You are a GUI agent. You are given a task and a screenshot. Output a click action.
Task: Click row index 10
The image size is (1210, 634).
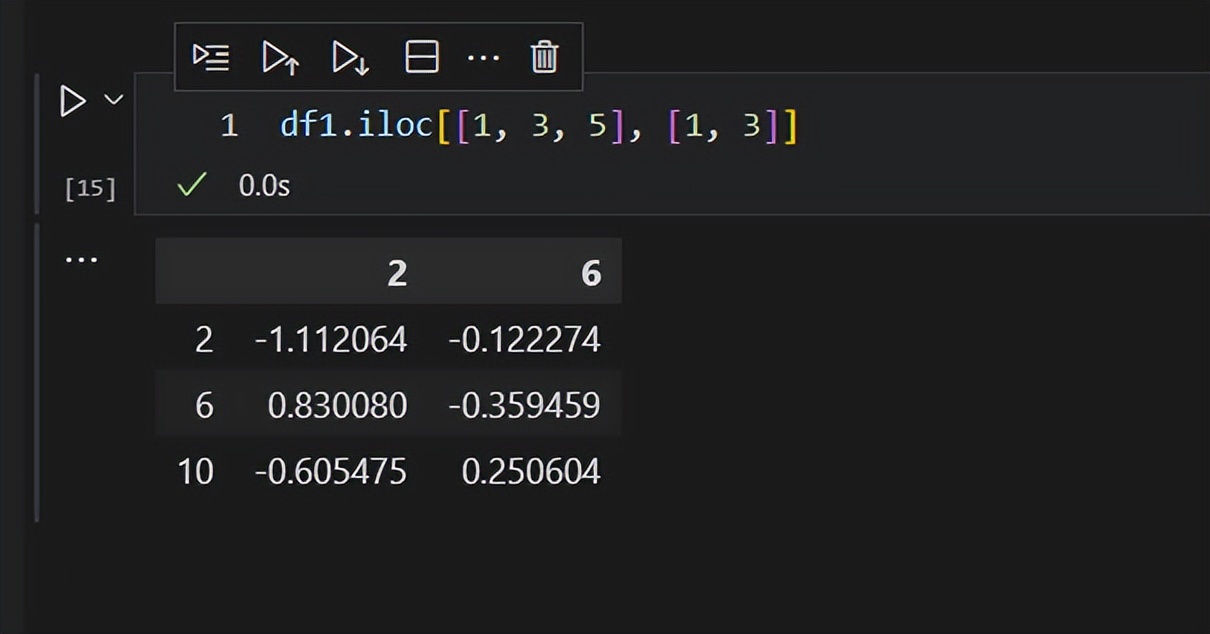(195, 471)
